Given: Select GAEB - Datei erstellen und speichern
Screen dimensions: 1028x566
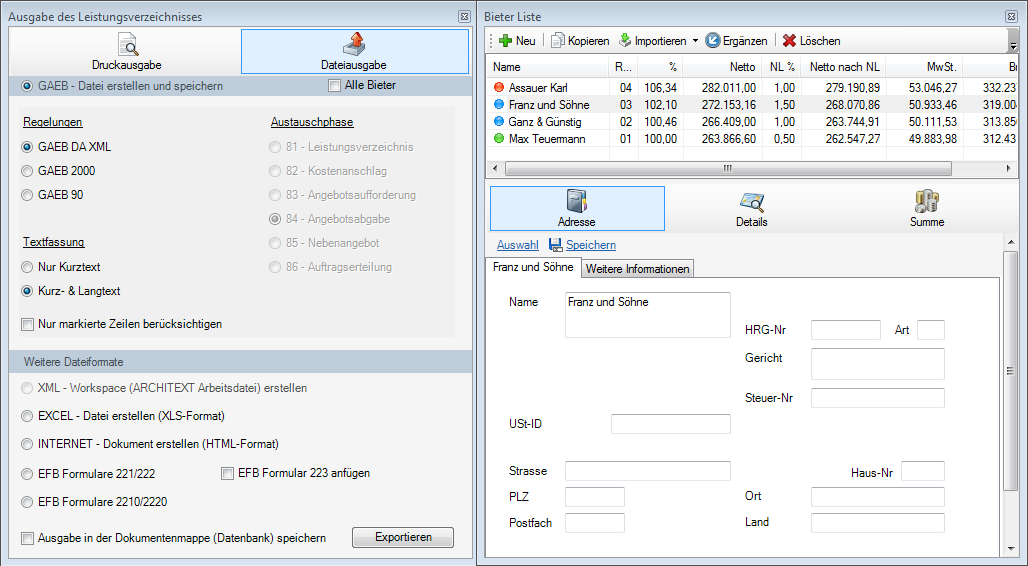Looking at the screenshot, I should pos(27,86).
